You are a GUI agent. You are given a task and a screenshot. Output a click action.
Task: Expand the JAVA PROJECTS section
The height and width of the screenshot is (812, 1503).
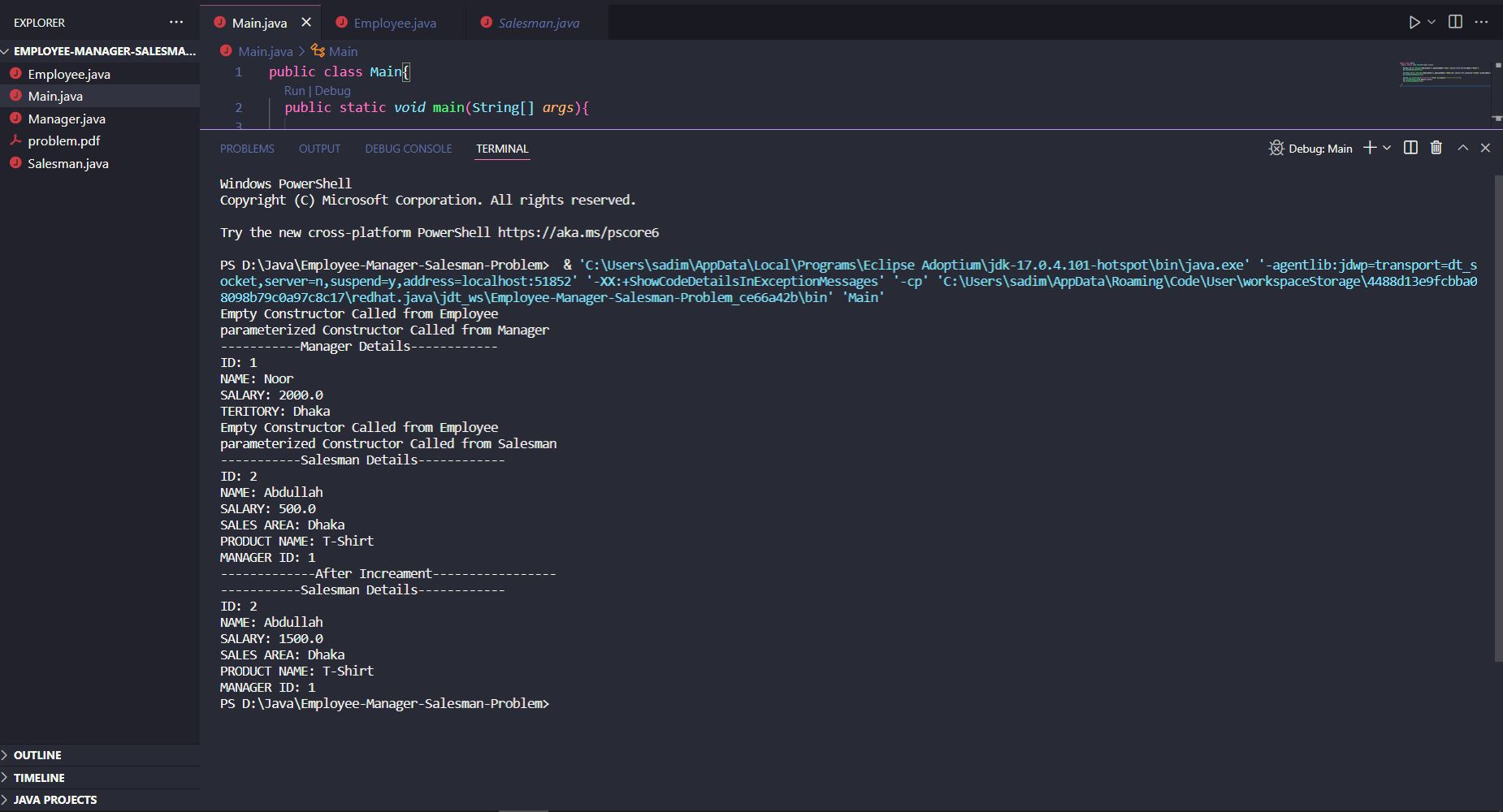100,800
